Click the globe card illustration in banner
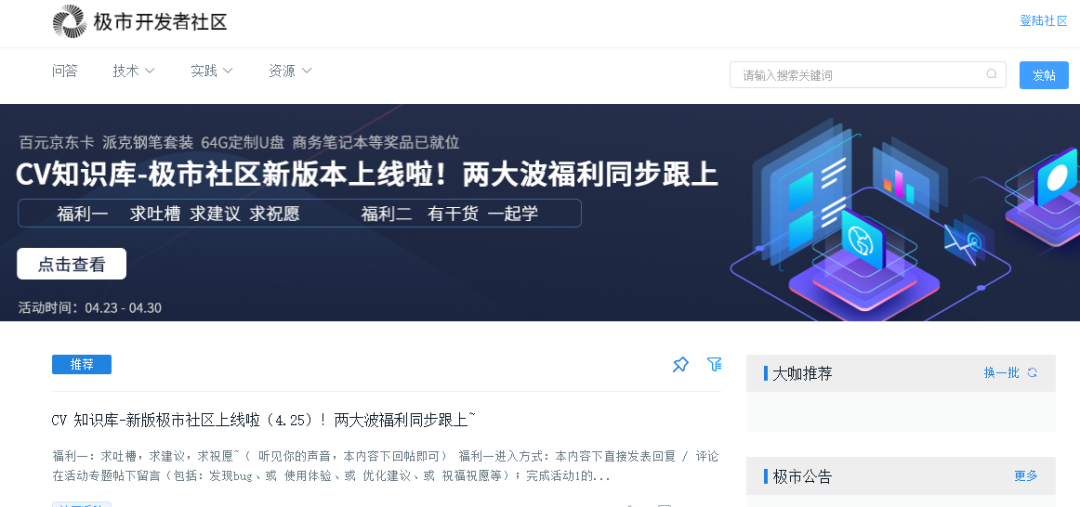The width and height of the screenshot is (1080, 507). point(862,243)
